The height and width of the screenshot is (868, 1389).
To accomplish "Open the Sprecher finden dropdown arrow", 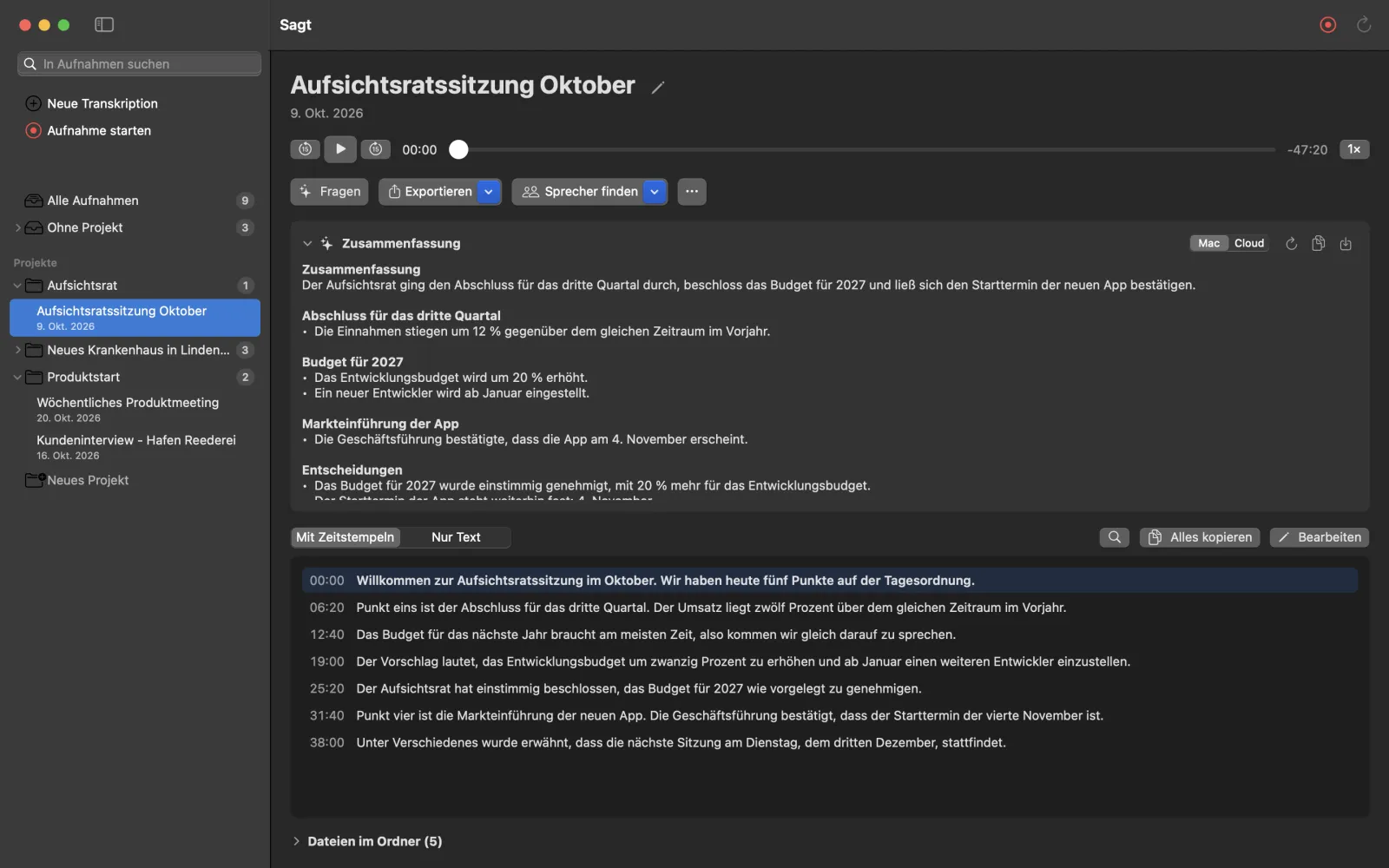I will coord(655,192).
